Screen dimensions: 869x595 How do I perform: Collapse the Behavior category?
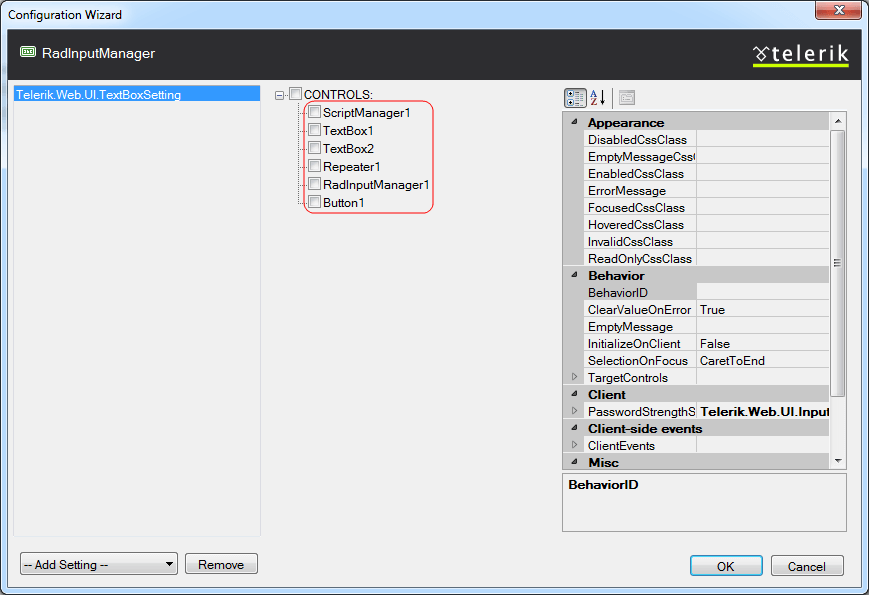(x=574, y=275)
